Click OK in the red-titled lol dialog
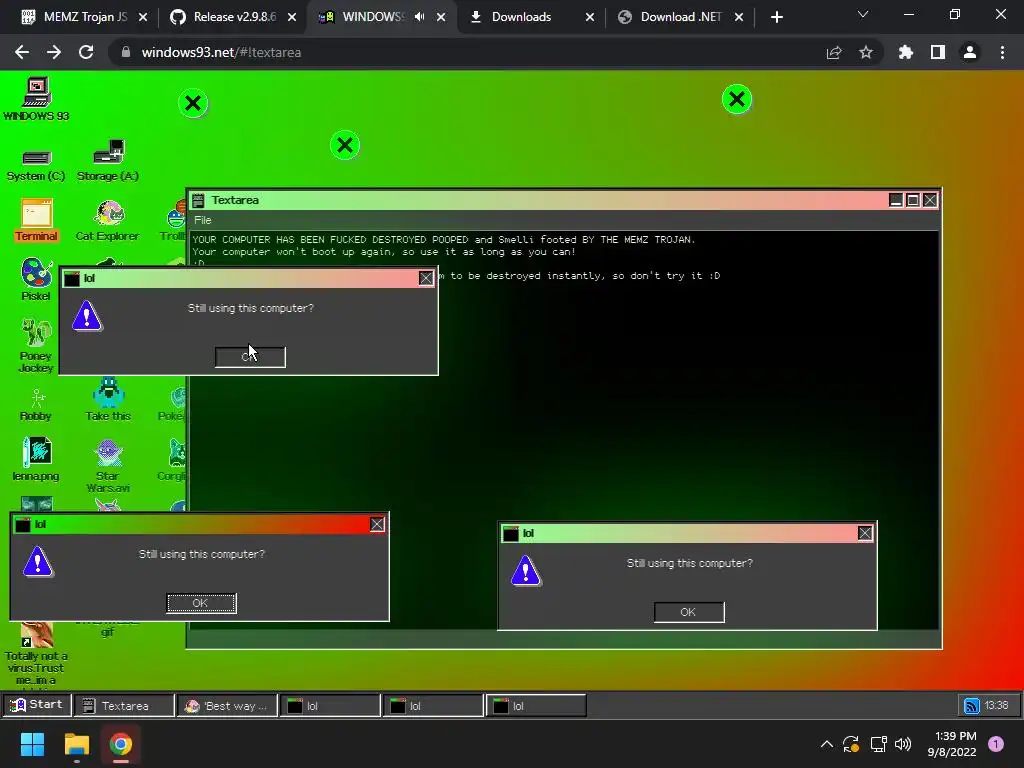 201,603
